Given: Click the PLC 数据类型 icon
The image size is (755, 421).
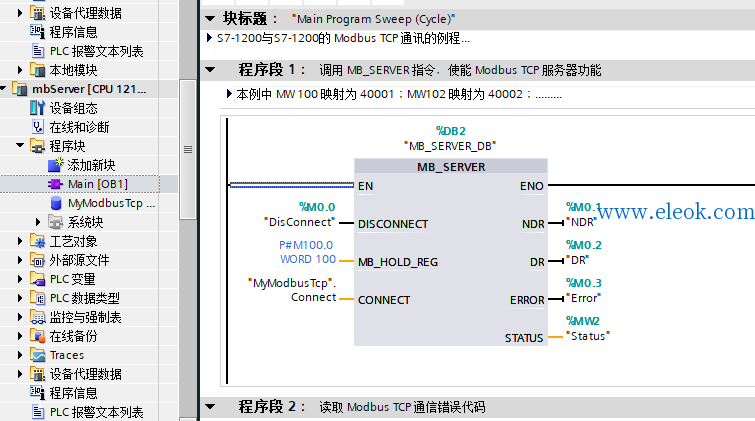Looking at the screenshot, I should [x=38, y=298].
